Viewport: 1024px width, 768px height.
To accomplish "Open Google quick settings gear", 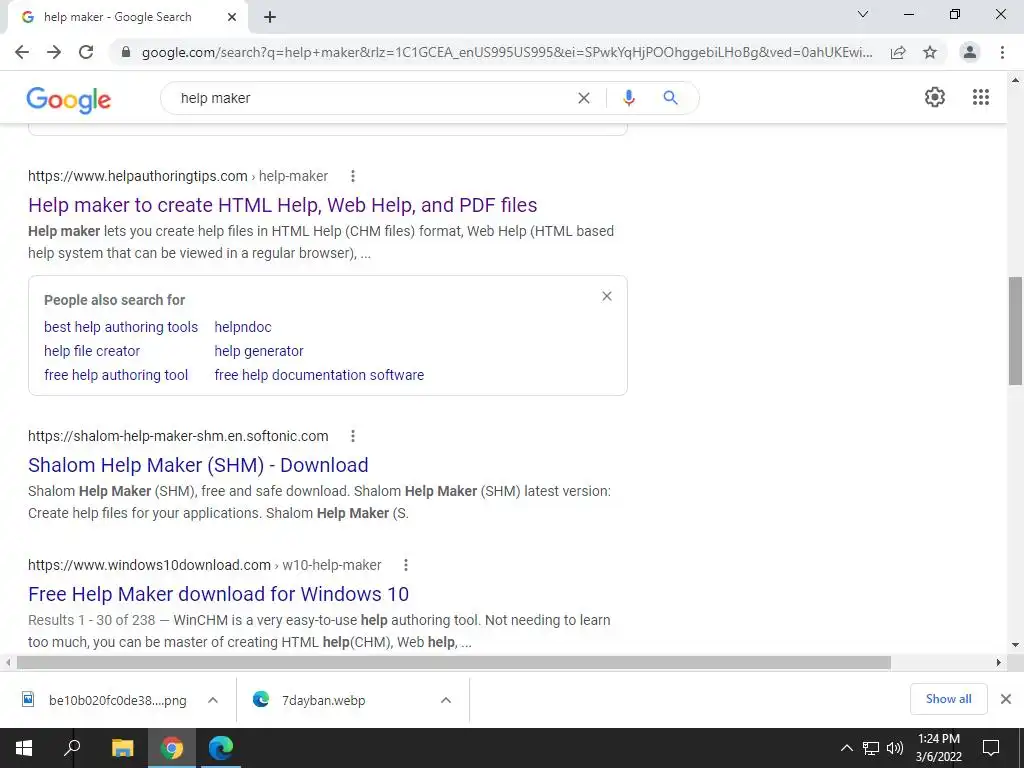I will click(x=935, y=97).
